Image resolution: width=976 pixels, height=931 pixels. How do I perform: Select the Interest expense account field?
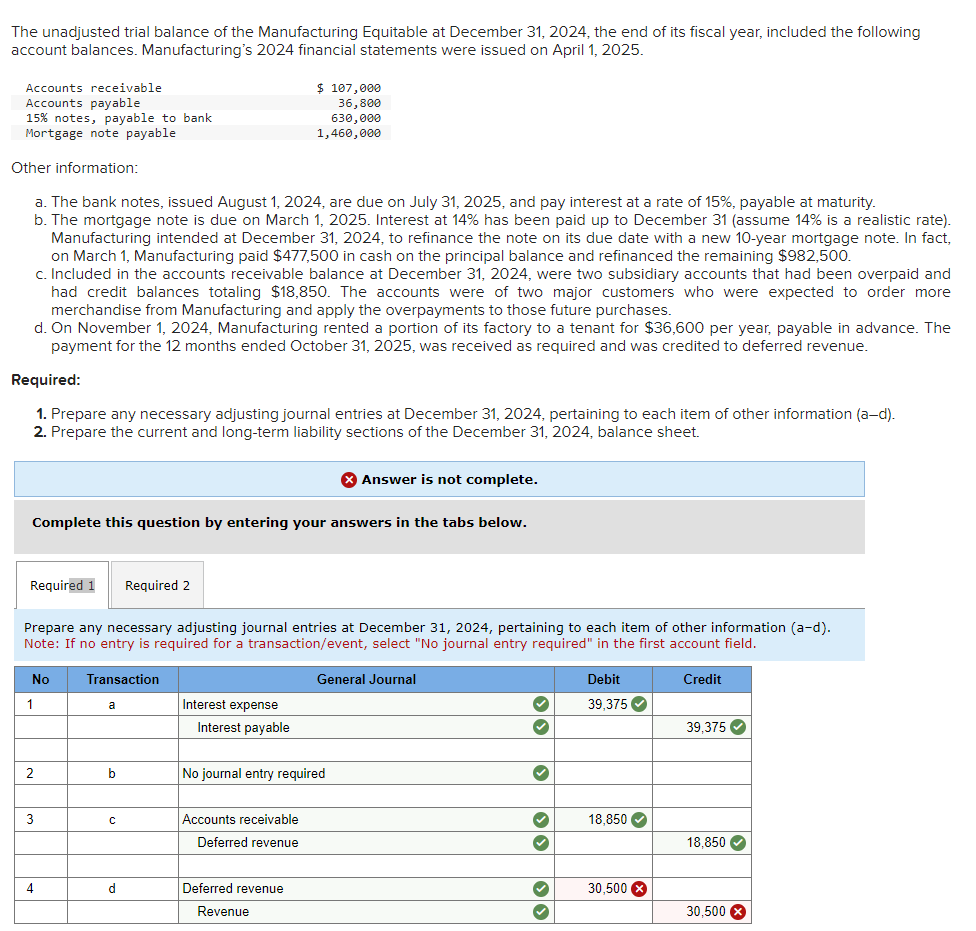366,704
